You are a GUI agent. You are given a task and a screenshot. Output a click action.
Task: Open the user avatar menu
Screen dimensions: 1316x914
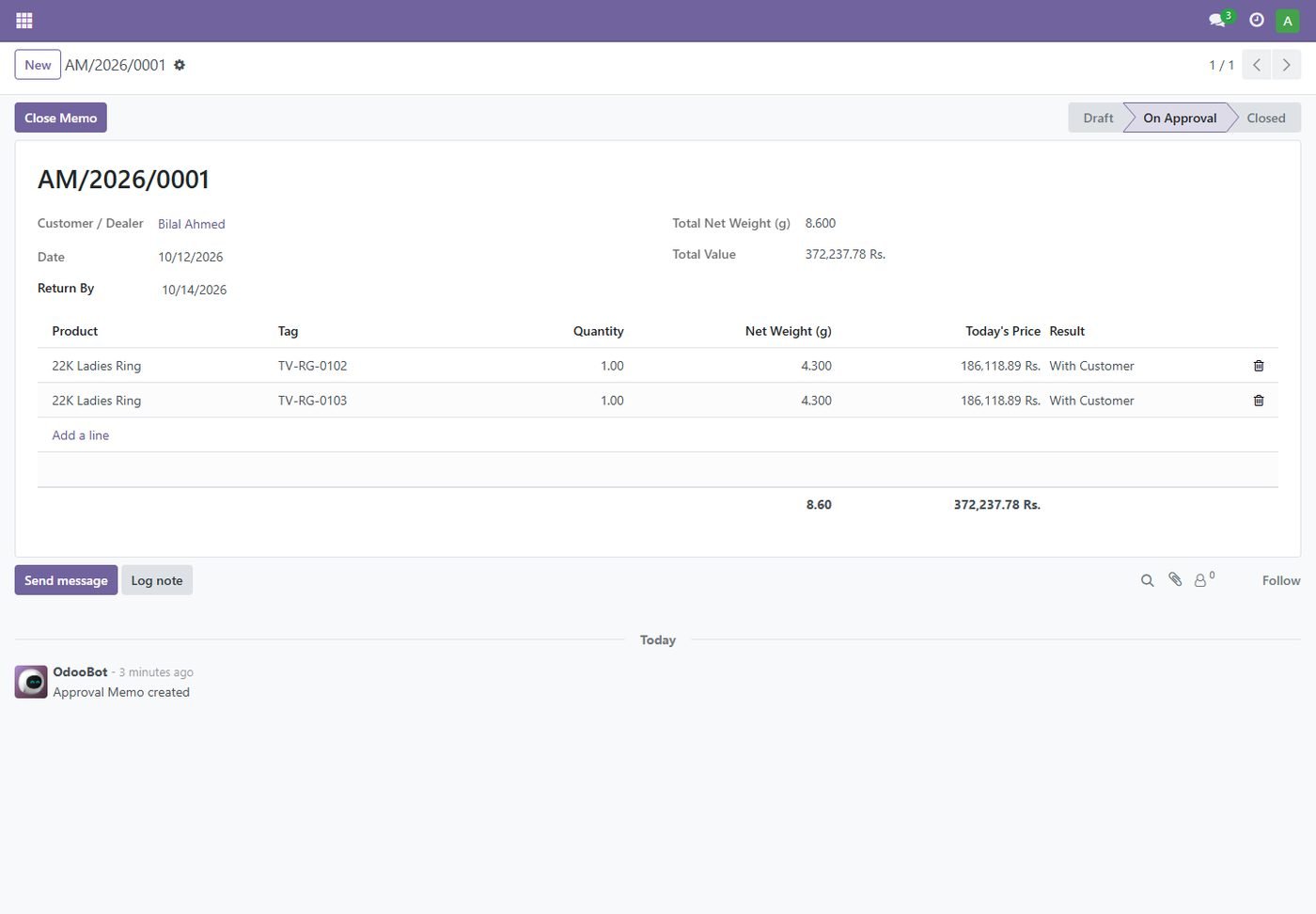(1287, 21)
